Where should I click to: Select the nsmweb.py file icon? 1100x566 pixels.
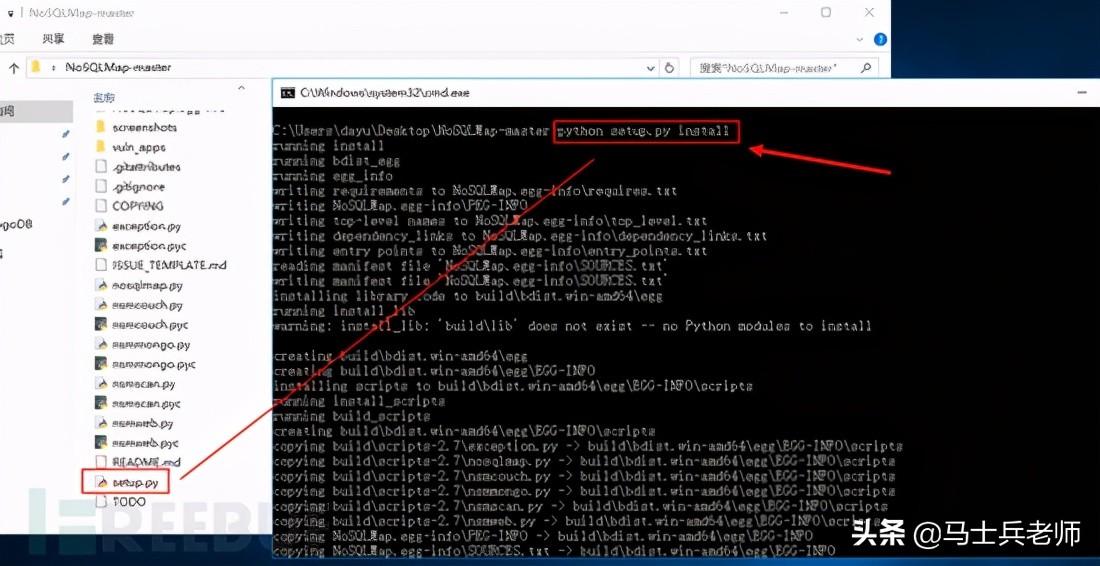pyautogui.click(x=100, y=423)
